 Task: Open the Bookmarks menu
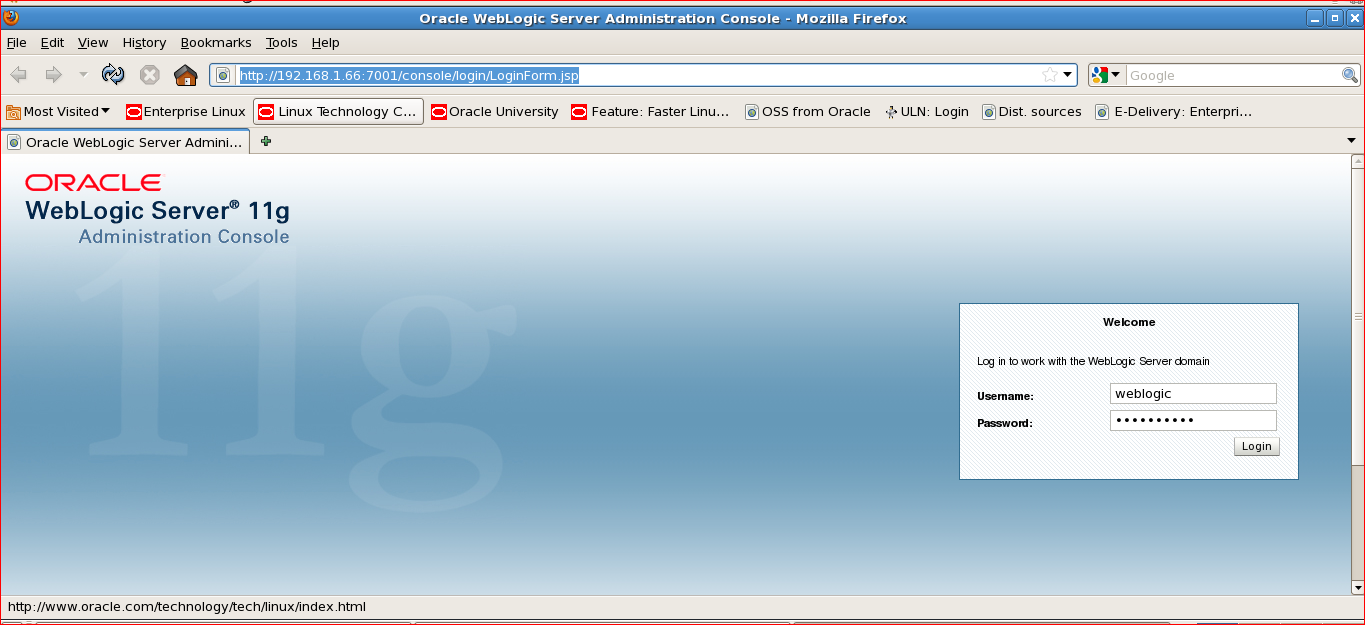pyautogui.click(x=216, y=42)
